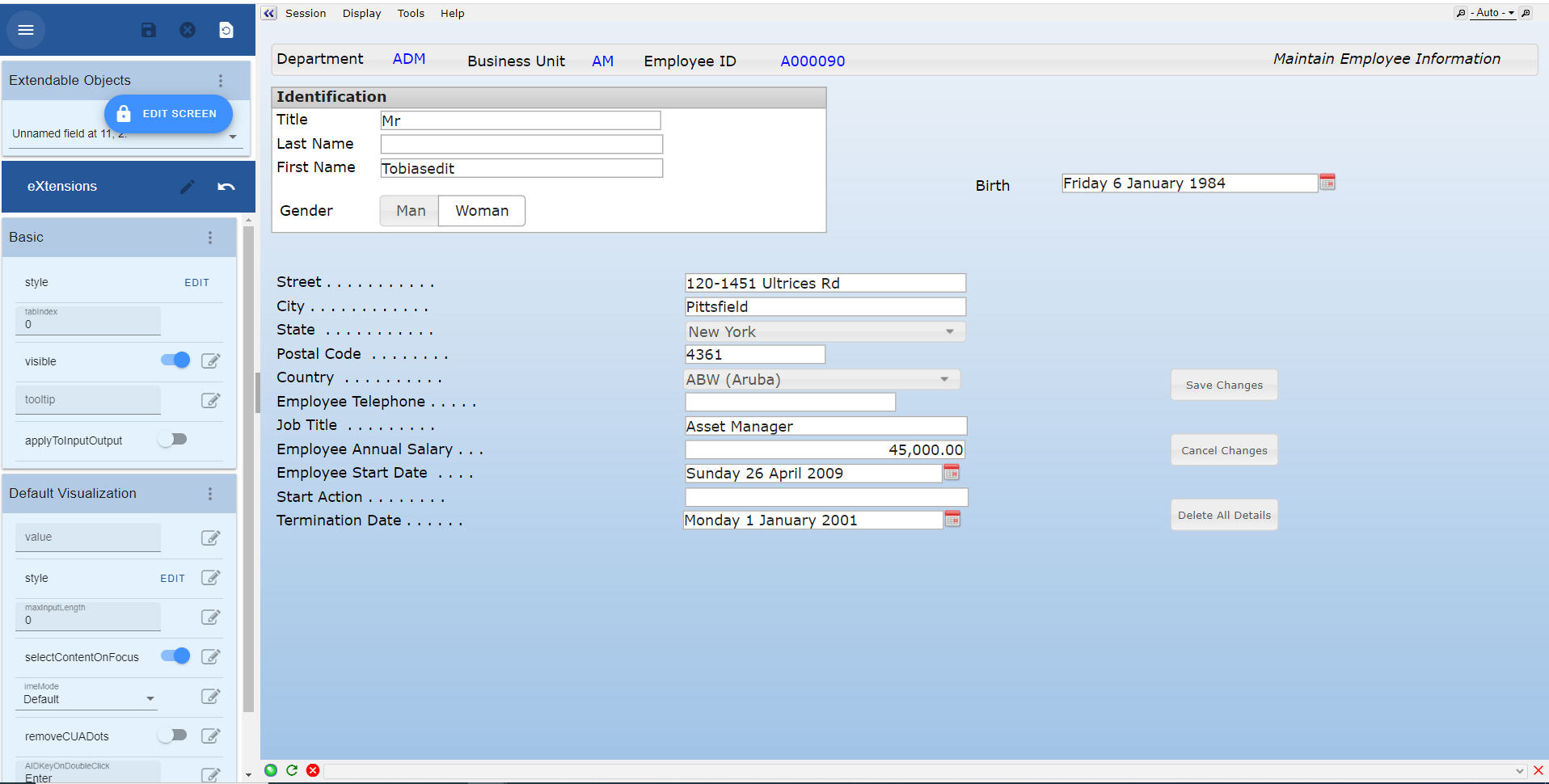Open the Session menu
This screenshot has width=1549, height=784.
click(x=306, y=14)
